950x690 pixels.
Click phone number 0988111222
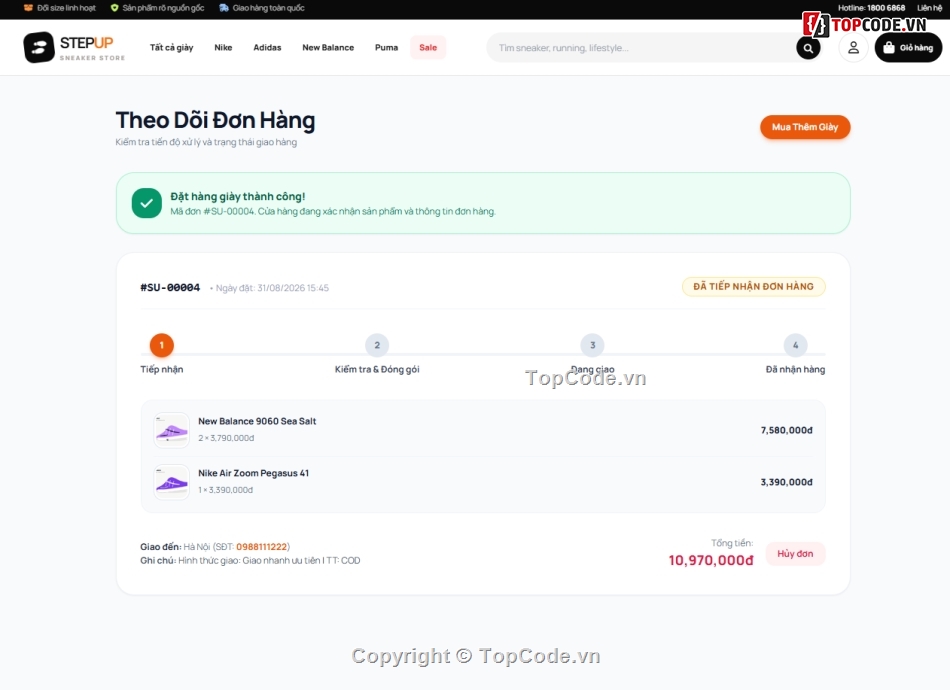(x=261, y=546)
